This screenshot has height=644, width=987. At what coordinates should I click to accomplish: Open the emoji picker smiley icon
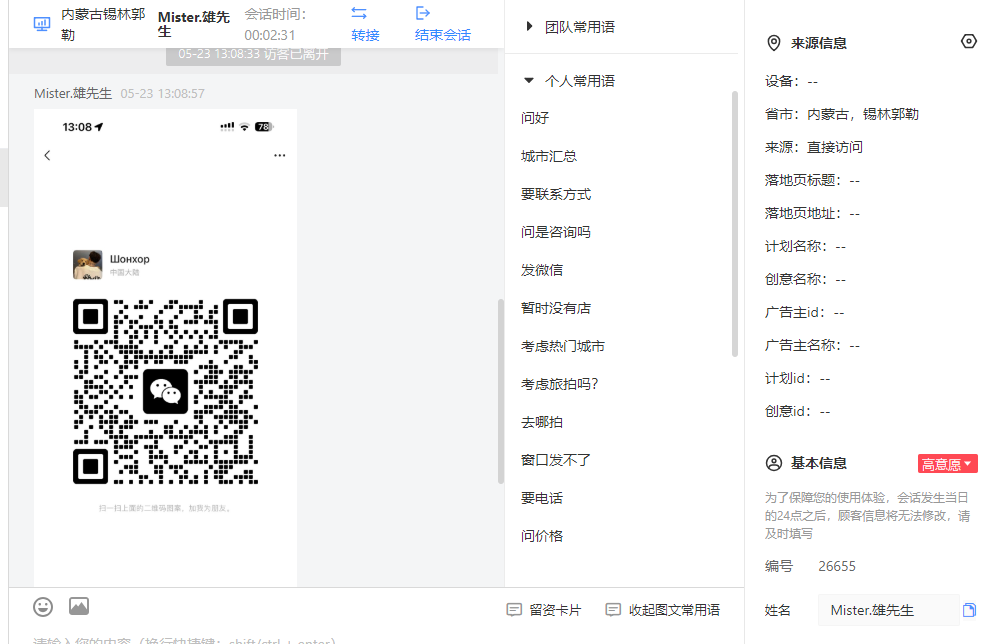(43, 607)
